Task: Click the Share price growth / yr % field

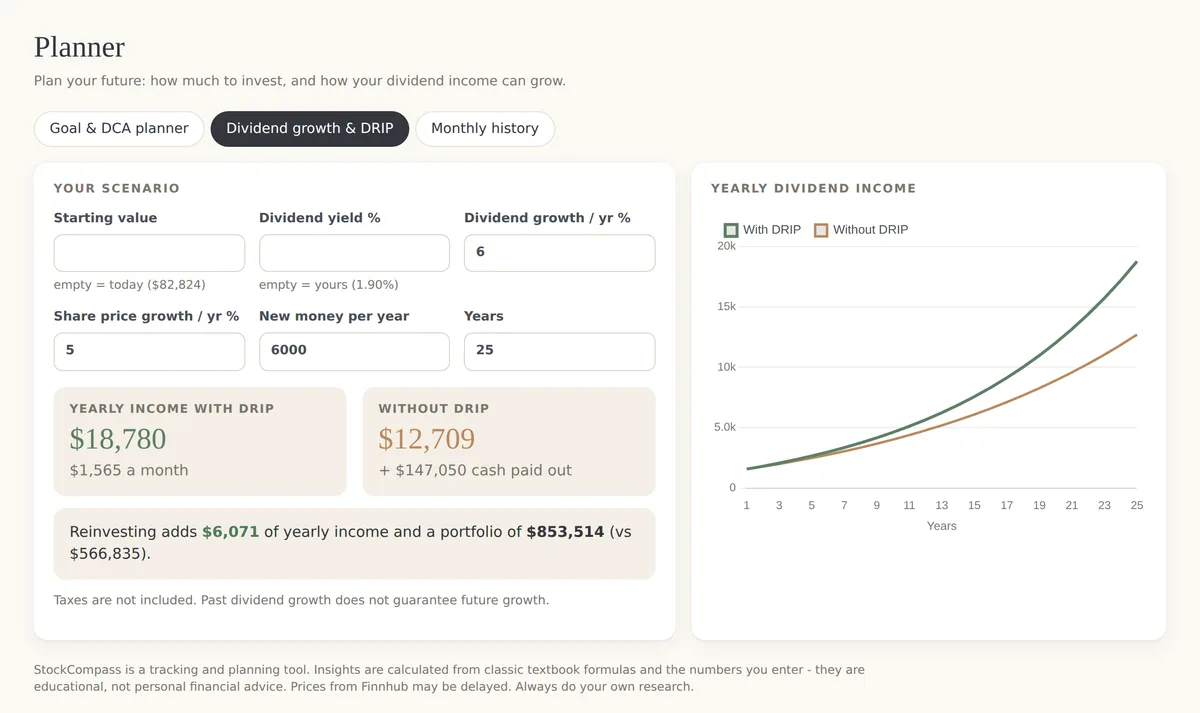Action: (x=149, y=351)
